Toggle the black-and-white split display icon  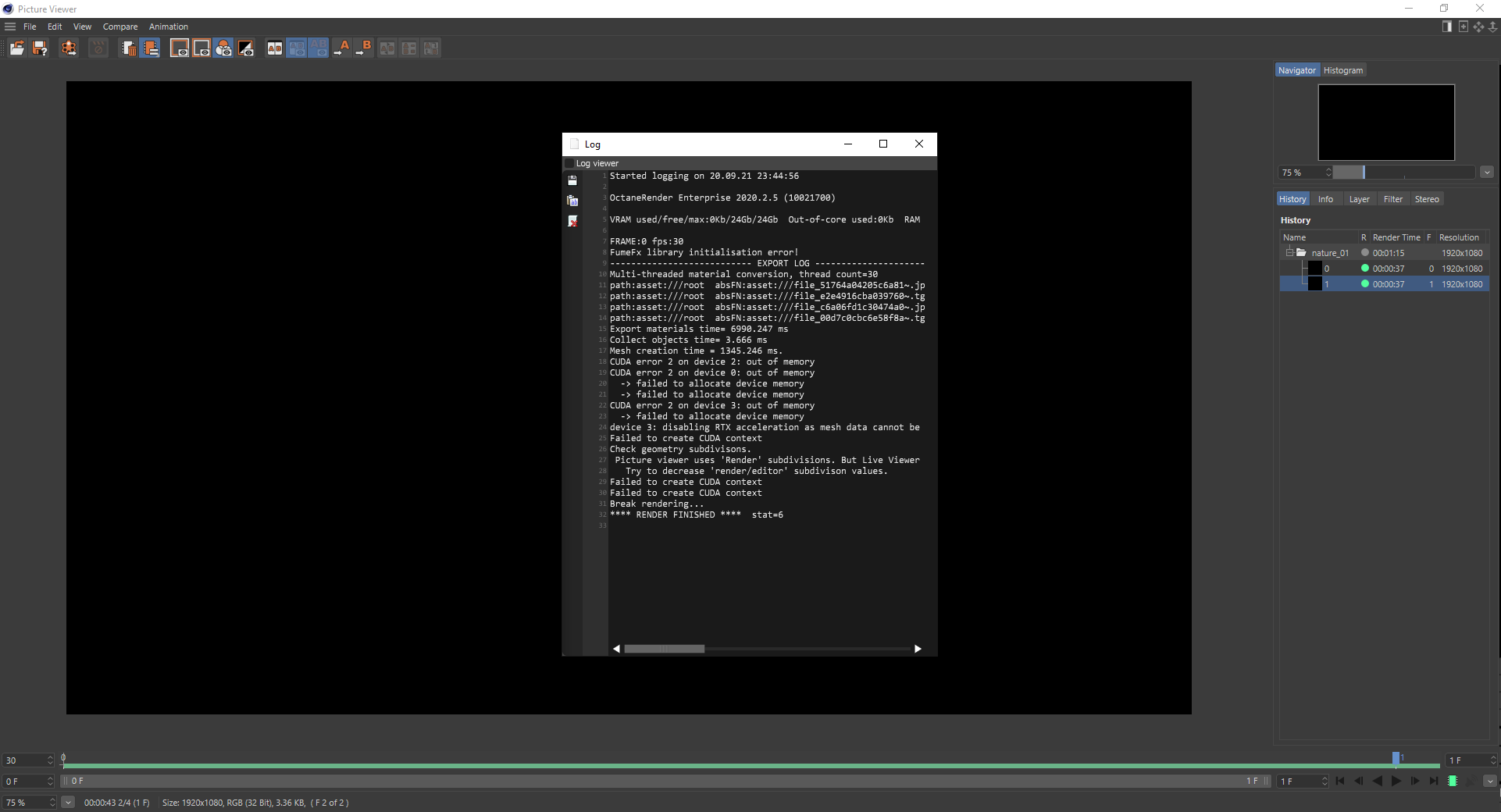(x=245, y=48)
